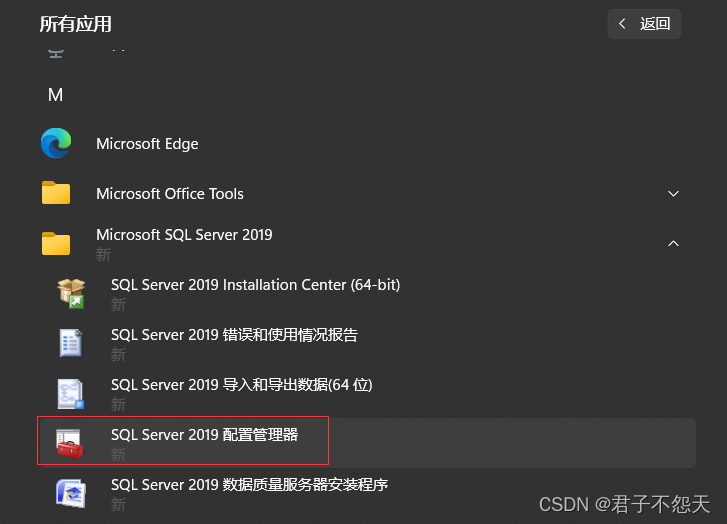Launch SQL Server 2019 配置管理器
727x524 pixels.
204,435
